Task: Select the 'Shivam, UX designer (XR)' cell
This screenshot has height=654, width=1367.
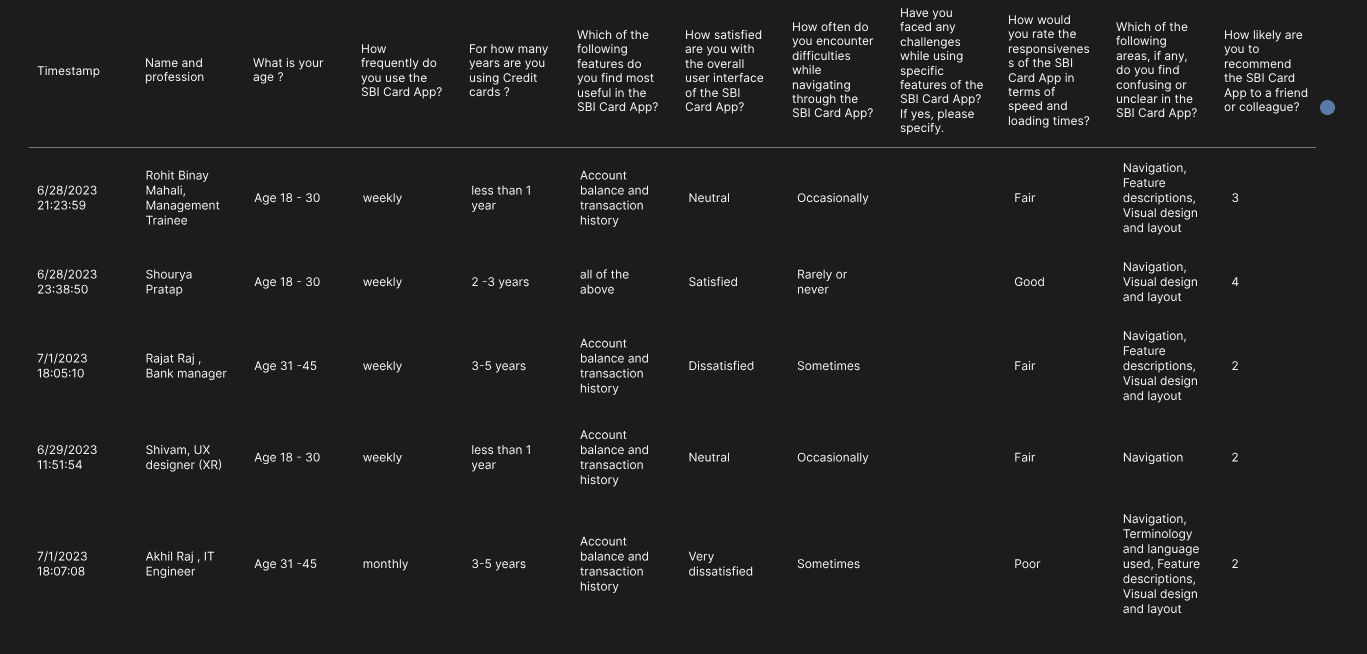Action: 184,458
